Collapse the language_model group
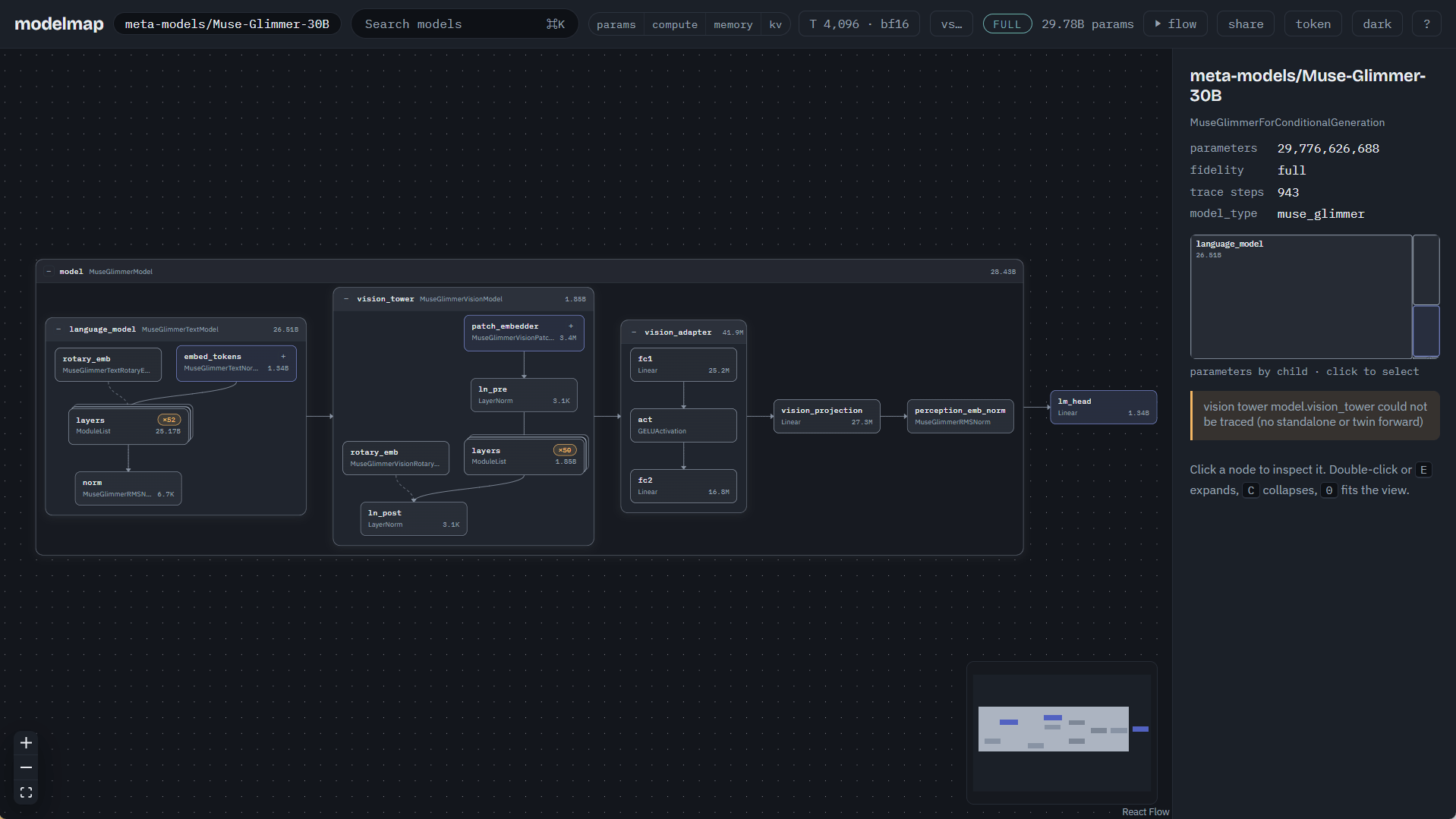 point(58,329)
